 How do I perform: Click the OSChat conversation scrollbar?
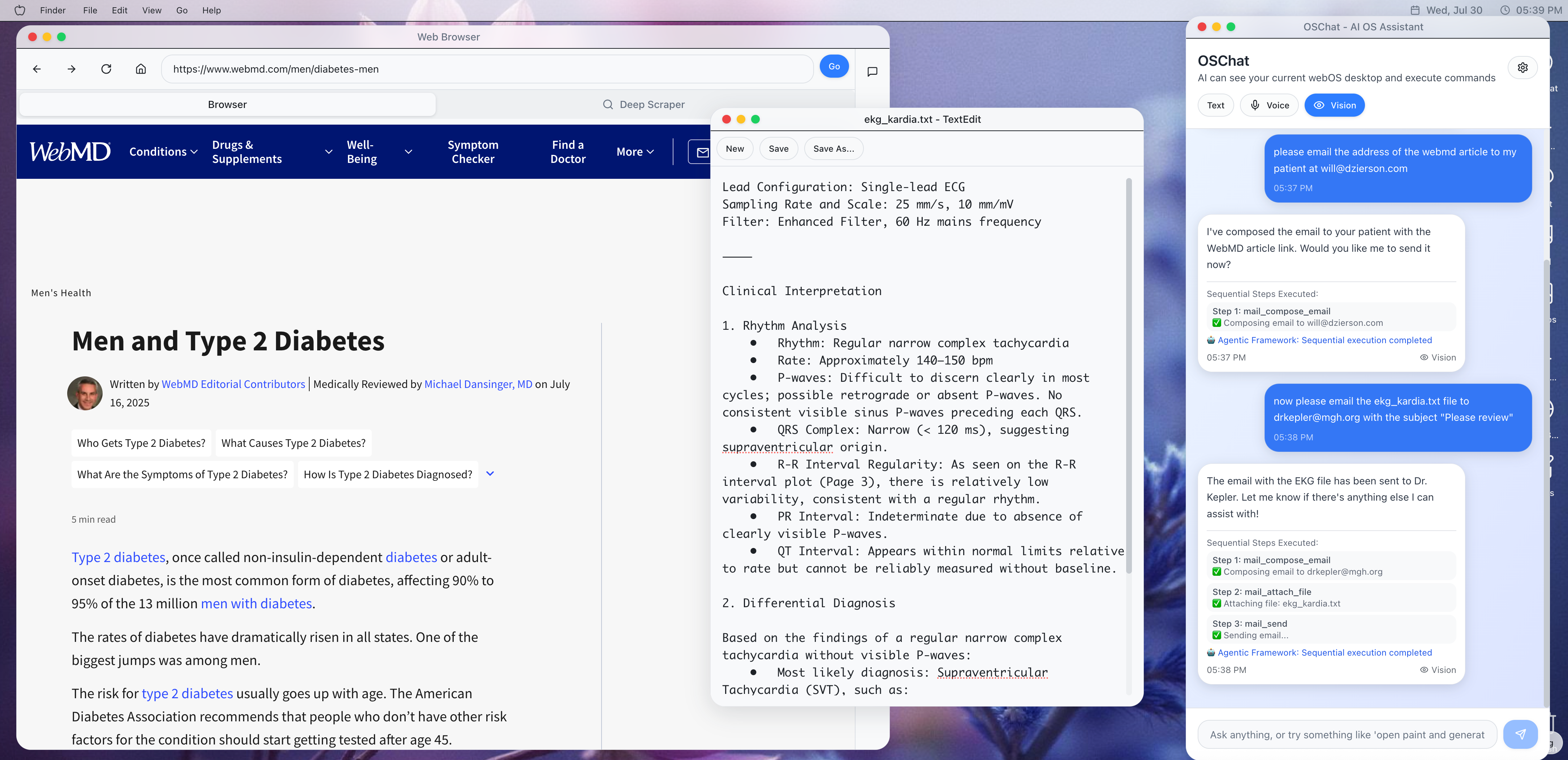pyautogui.click(x=1546, y=484)
